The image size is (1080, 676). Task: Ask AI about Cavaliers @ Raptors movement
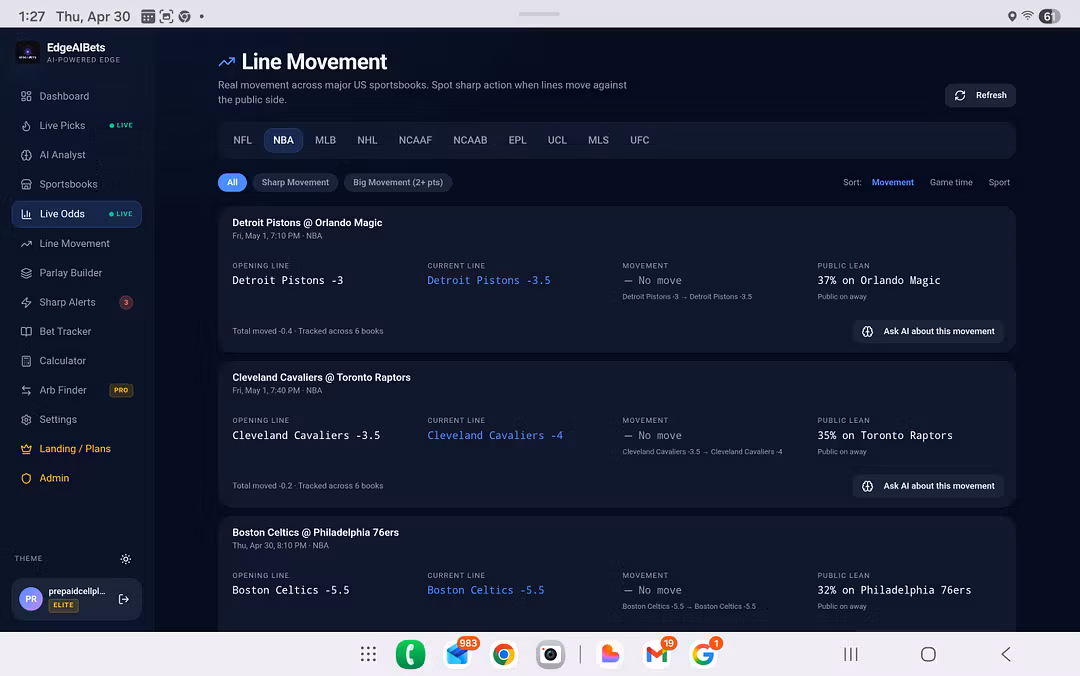(x=928, y=486)
